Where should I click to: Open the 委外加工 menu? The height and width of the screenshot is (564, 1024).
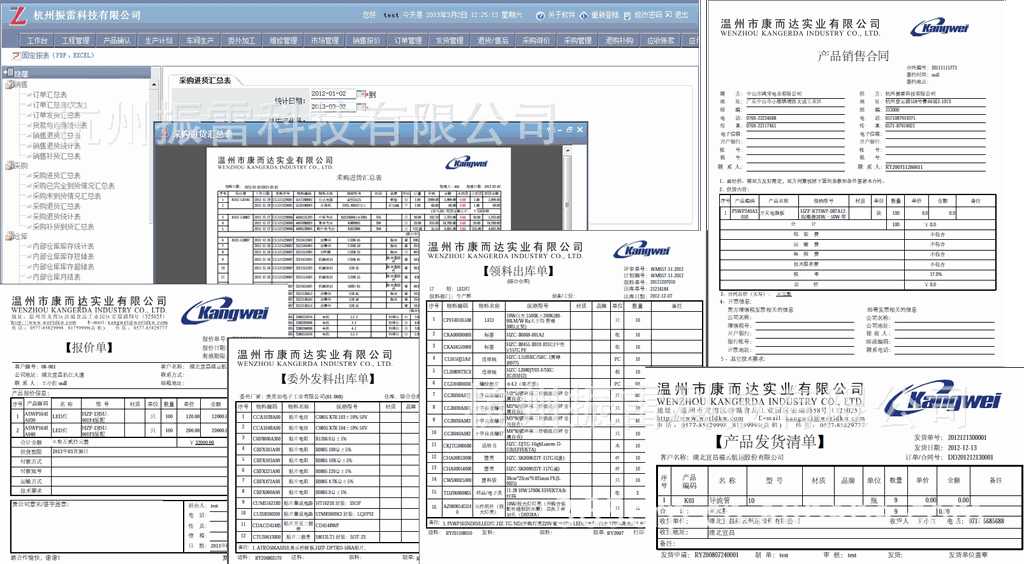[x=241, y=40]
